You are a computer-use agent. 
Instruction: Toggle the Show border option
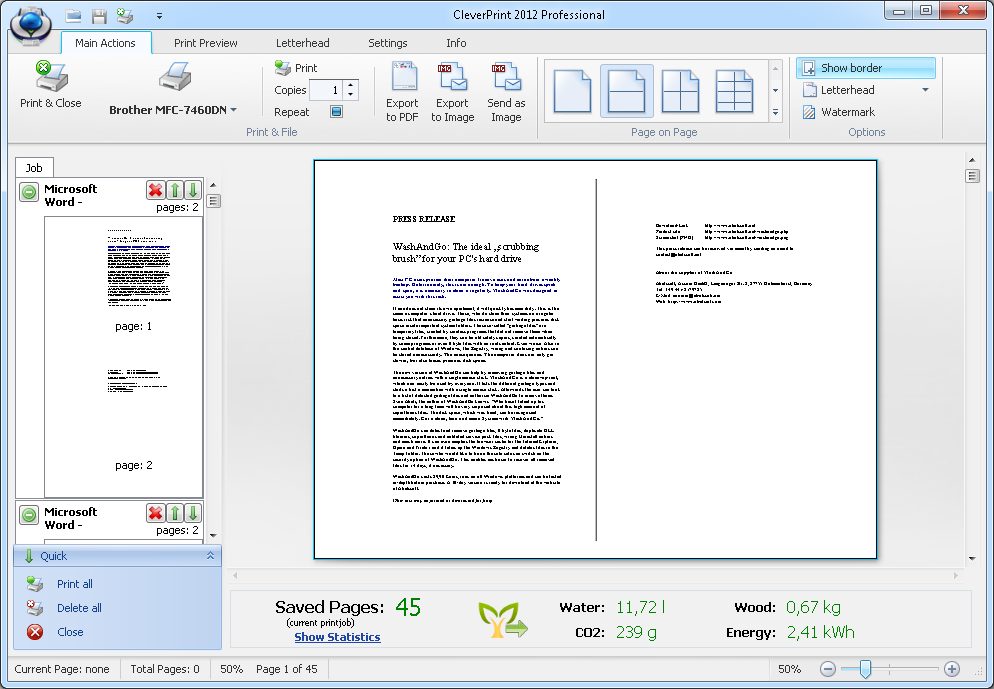tap(866, 68)
